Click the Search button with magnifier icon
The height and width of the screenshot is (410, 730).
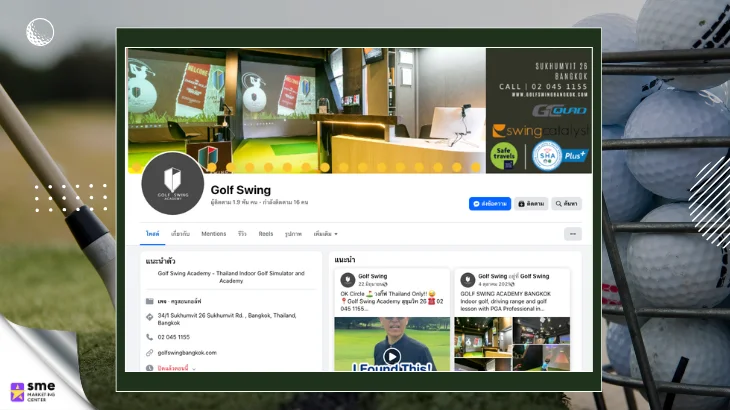pyautogui.click(x=566, y=203)
